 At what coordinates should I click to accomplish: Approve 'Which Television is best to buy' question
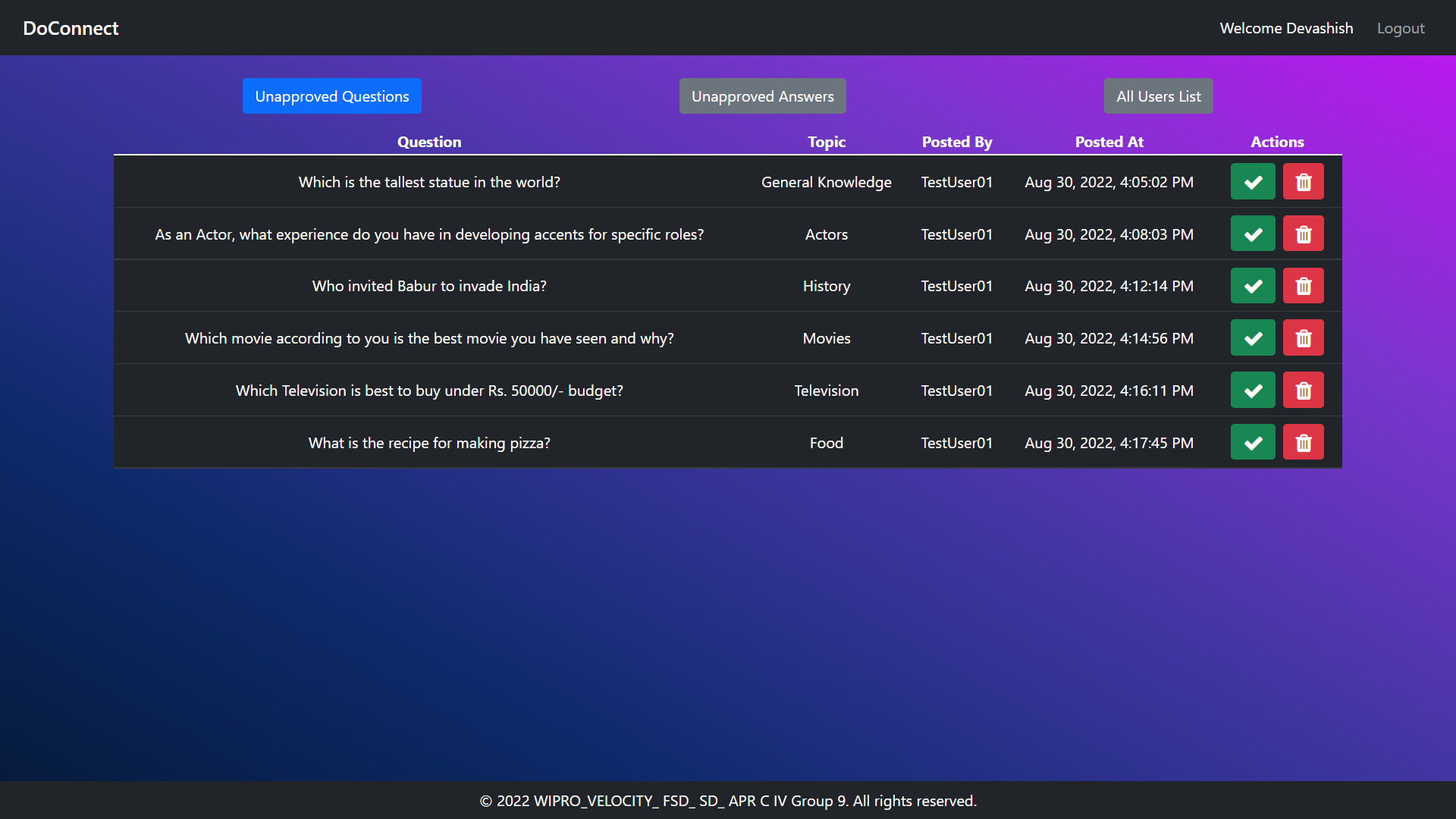point(1253,390)
